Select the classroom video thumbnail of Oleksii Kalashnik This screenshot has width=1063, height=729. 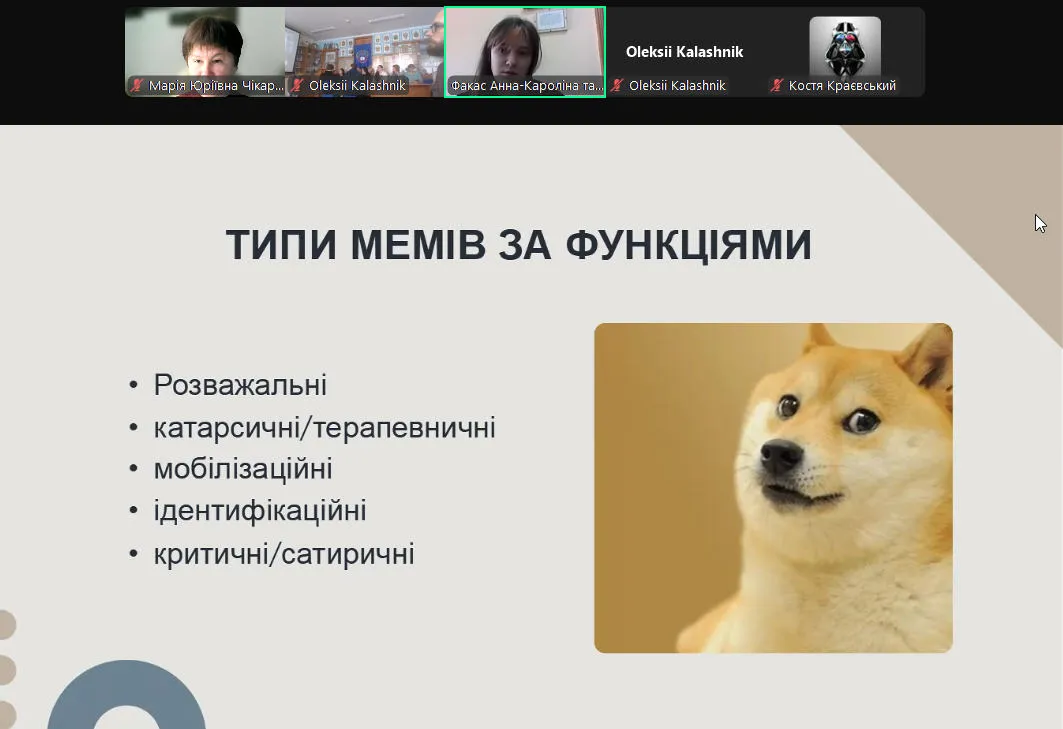365,52
